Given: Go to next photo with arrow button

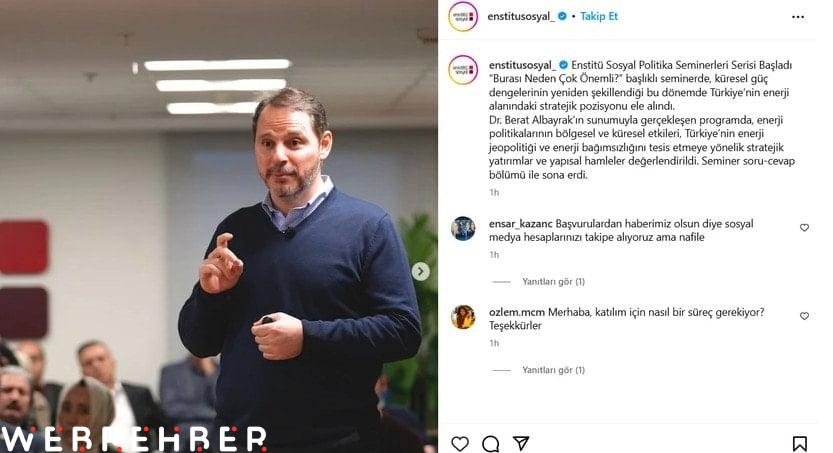Looking at the screenshot, I should [x=420, y=271].
